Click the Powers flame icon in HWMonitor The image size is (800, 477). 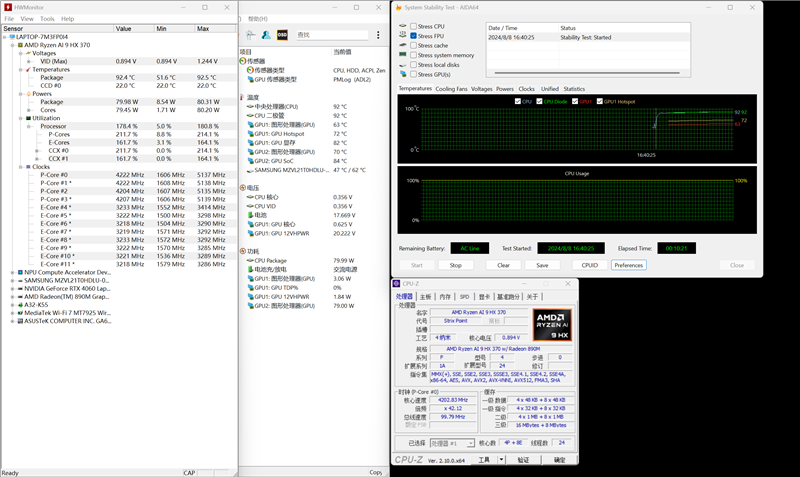pos(29,94)
